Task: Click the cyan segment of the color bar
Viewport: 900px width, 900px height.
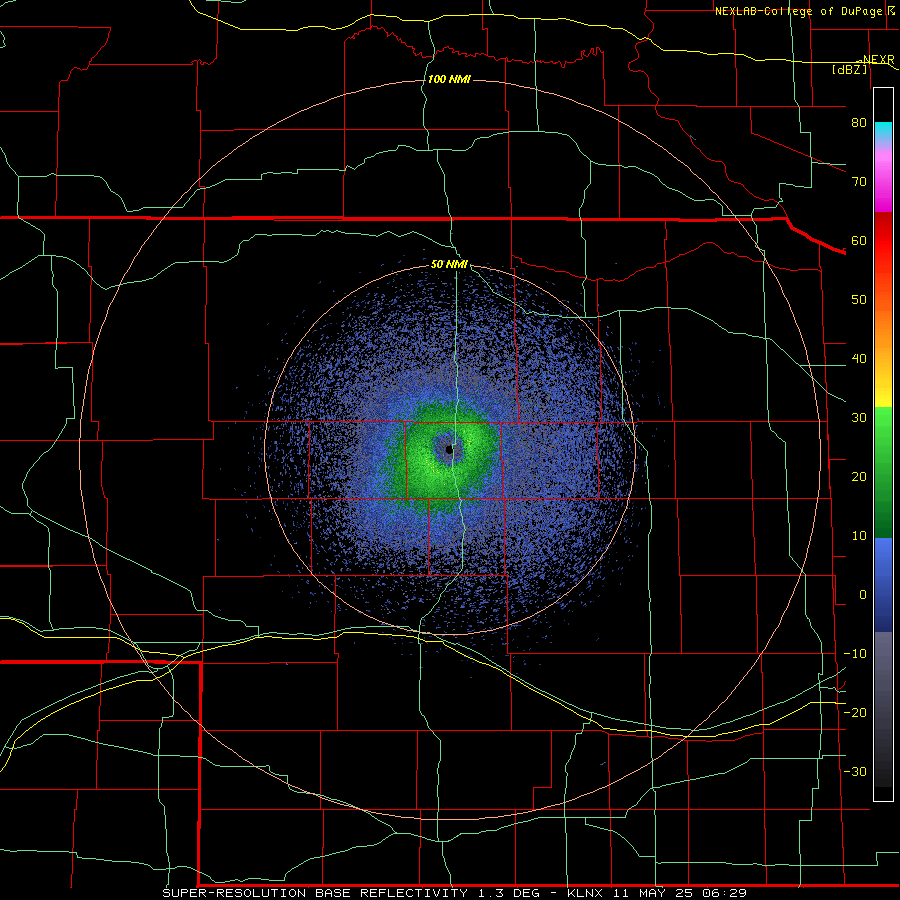Action: tap(883, 131)
